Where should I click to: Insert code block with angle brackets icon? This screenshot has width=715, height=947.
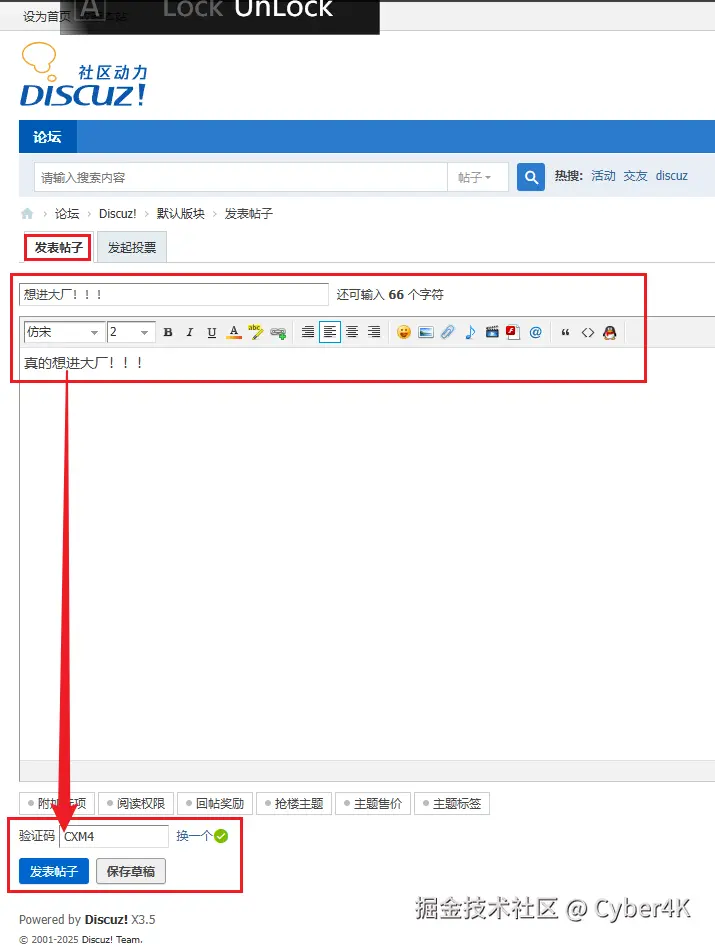[x=588, y=332]
